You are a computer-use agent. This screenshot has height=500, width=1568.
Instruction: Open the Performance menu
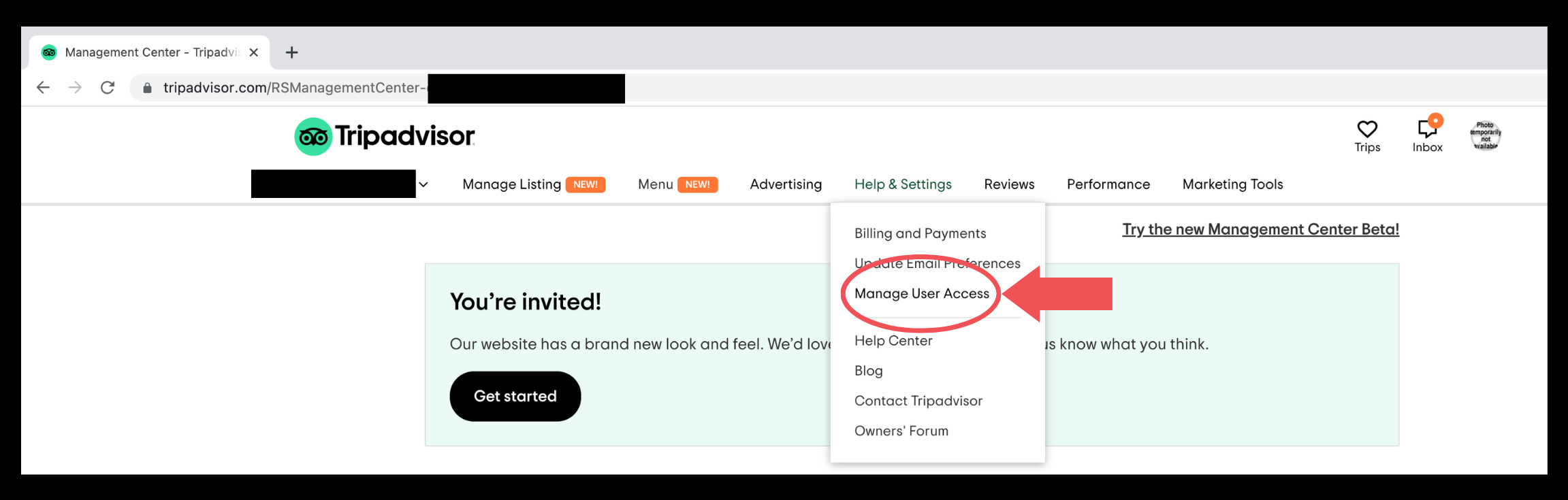1108,184
